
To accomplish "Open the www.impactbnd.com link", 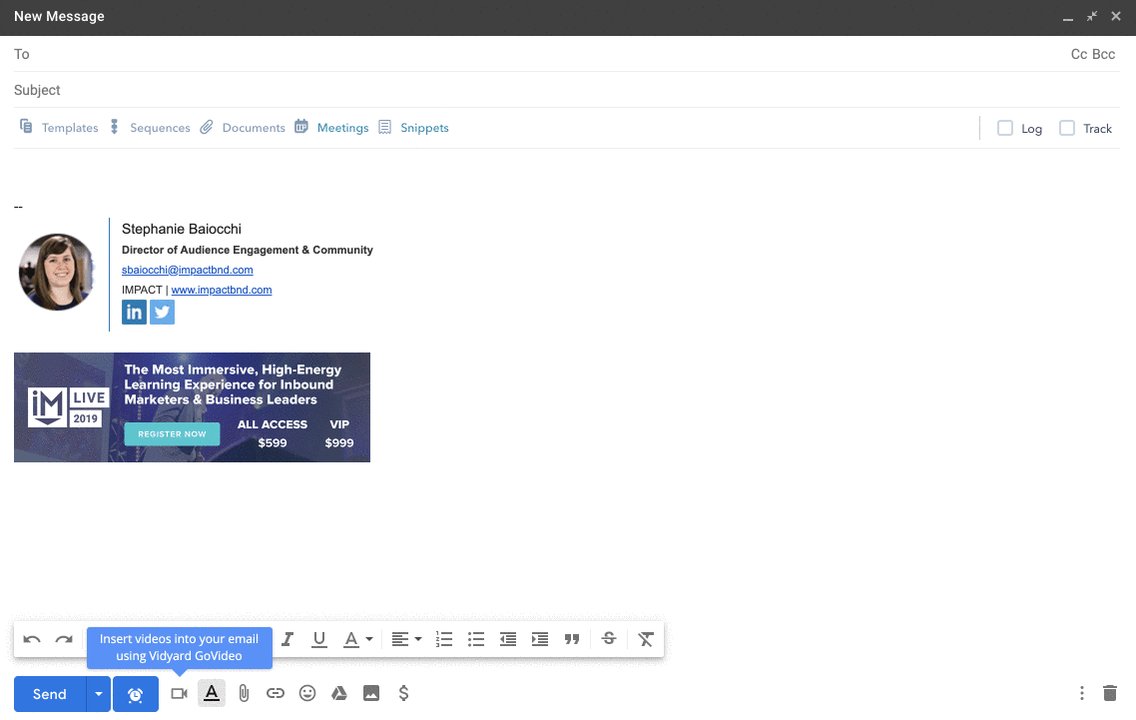I will pos(222,290).
